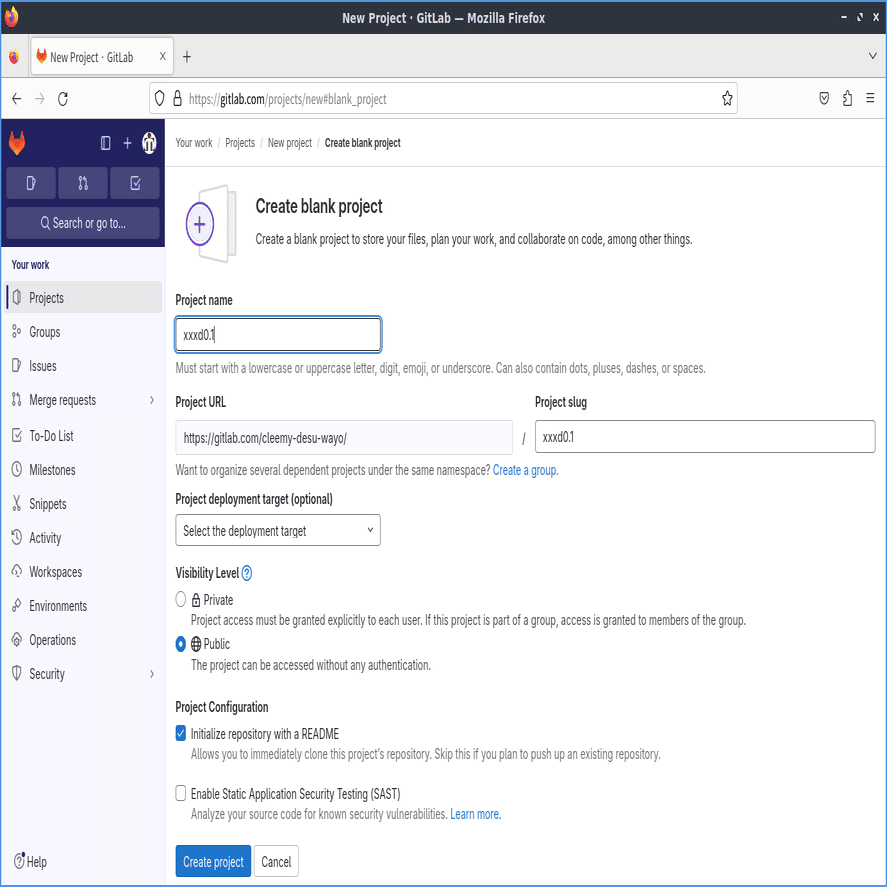
Task: Click the Cancel button
Action: click(276, 862)
